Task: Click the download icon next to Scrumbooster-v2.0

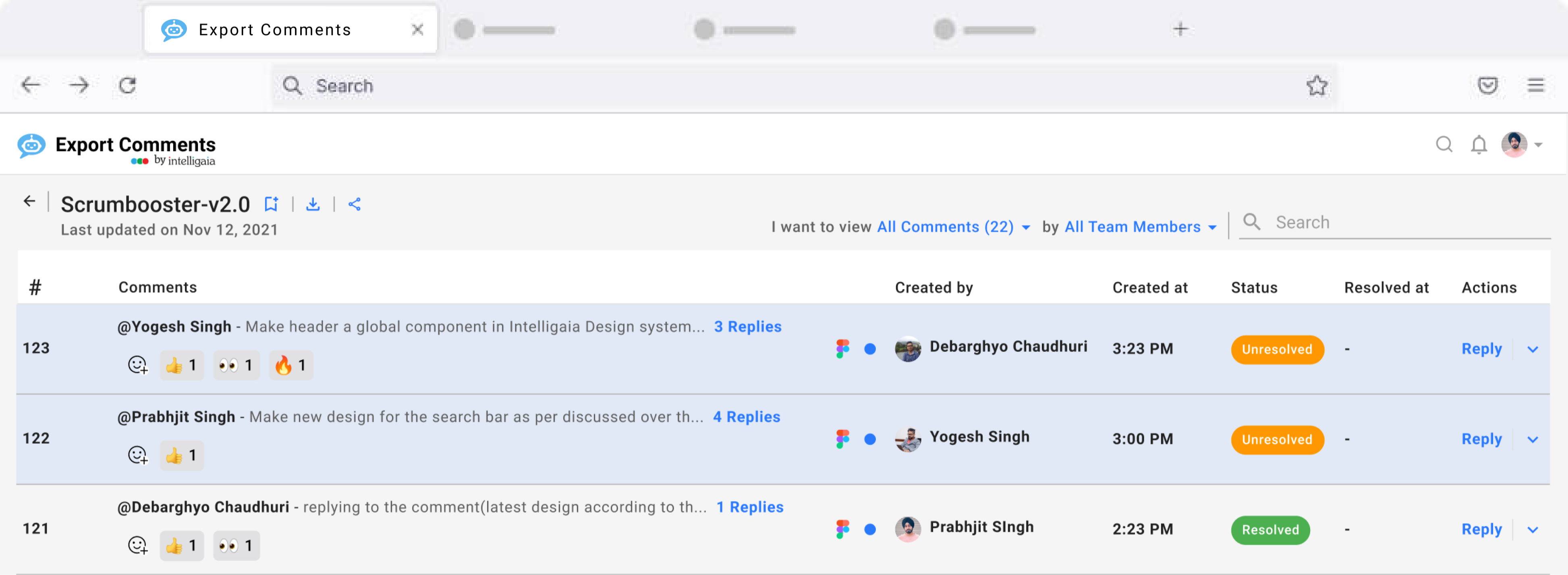Action: pyautogui.click(x=313, y=204)
